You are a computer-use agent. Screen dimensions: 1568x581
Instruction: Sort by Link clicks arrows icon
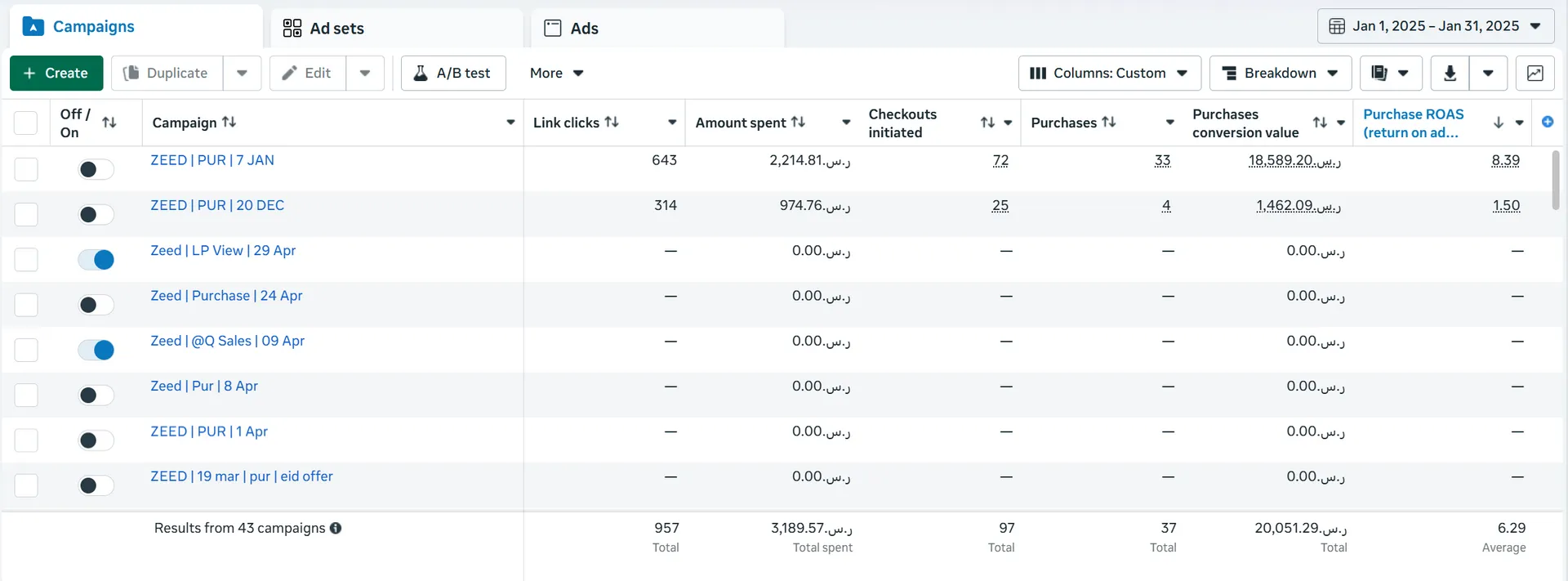pyautogui.click(x=612, y=122)
